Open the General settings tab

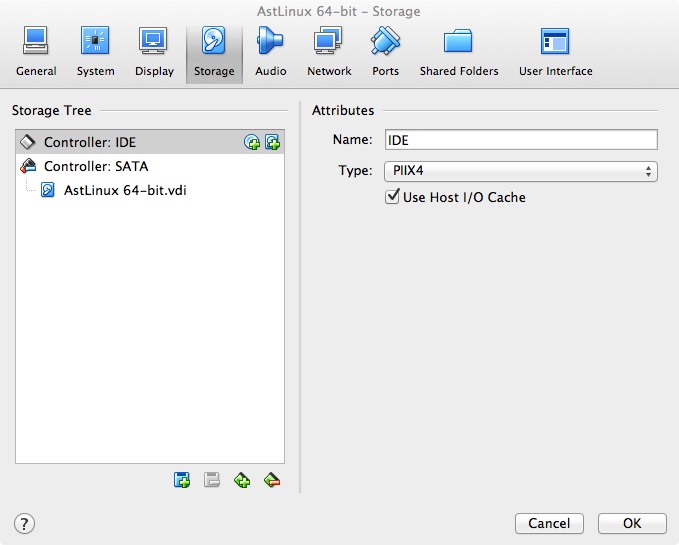pos(36,52)
